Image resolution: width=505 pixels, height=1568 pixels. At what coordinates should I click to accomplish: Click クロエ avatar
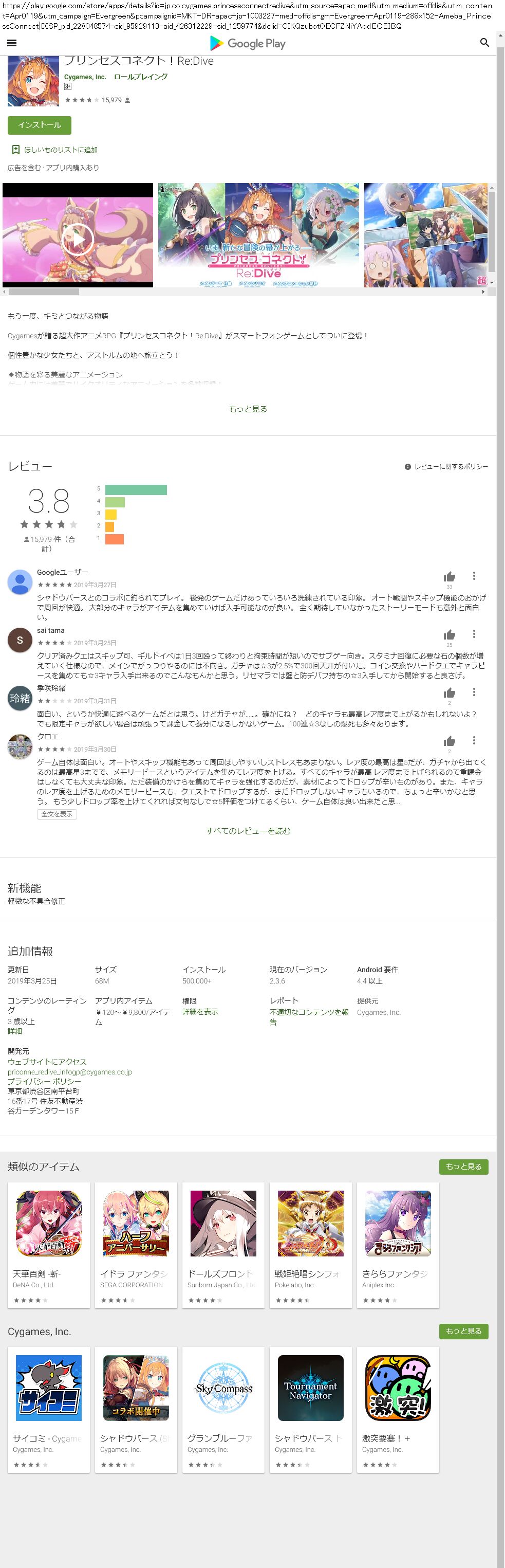point(20,746)
